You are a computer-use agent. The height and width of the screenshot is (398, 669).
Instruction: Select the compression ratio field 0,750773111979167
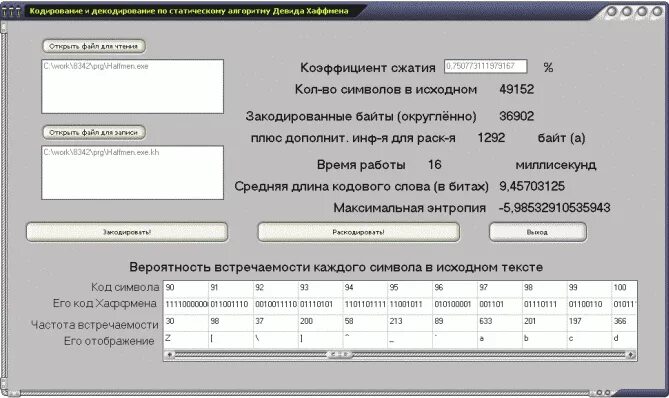click(x=486, y=67)
